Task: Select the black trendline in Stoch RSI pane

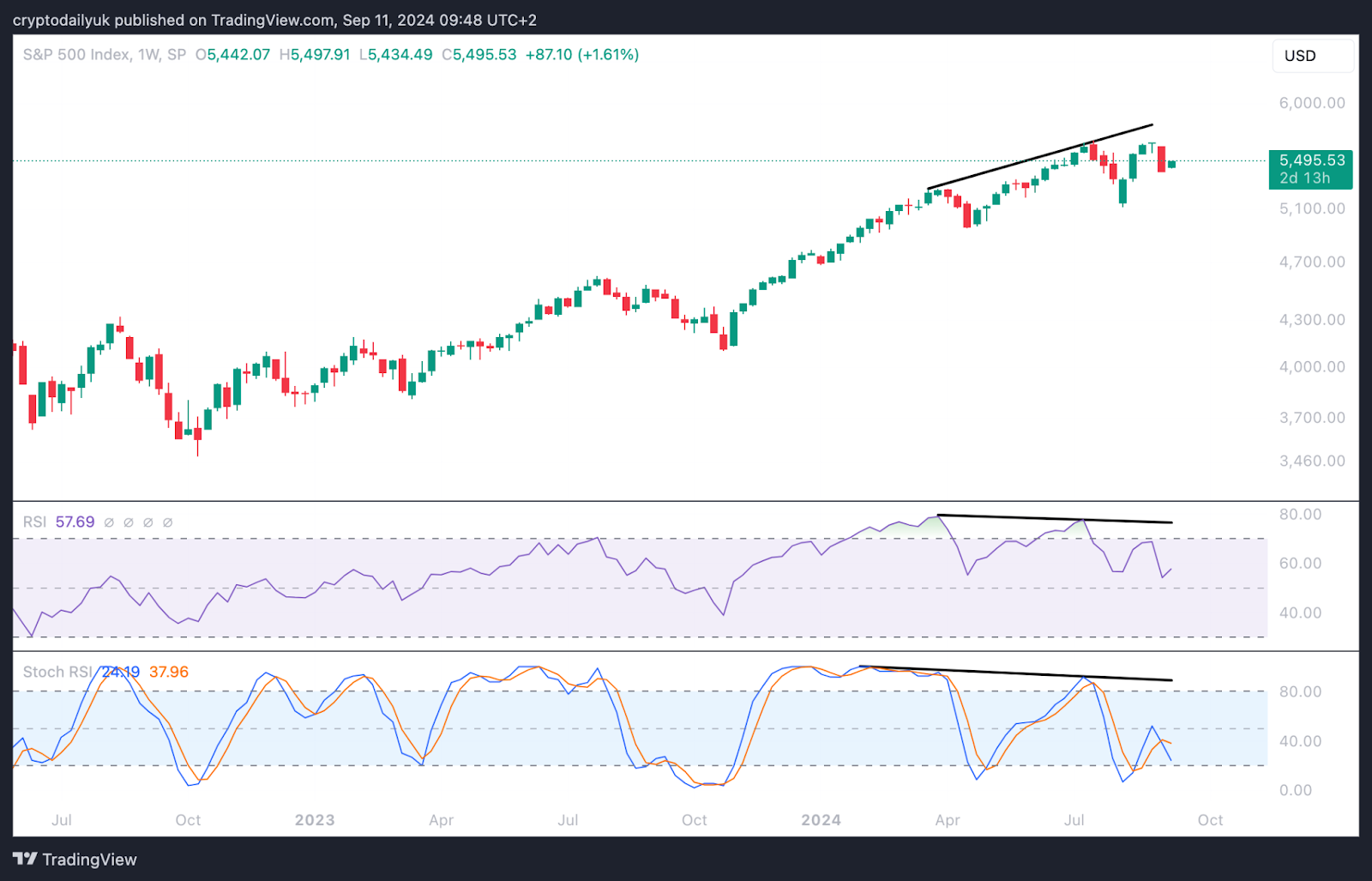Action: pos(1015,673)
